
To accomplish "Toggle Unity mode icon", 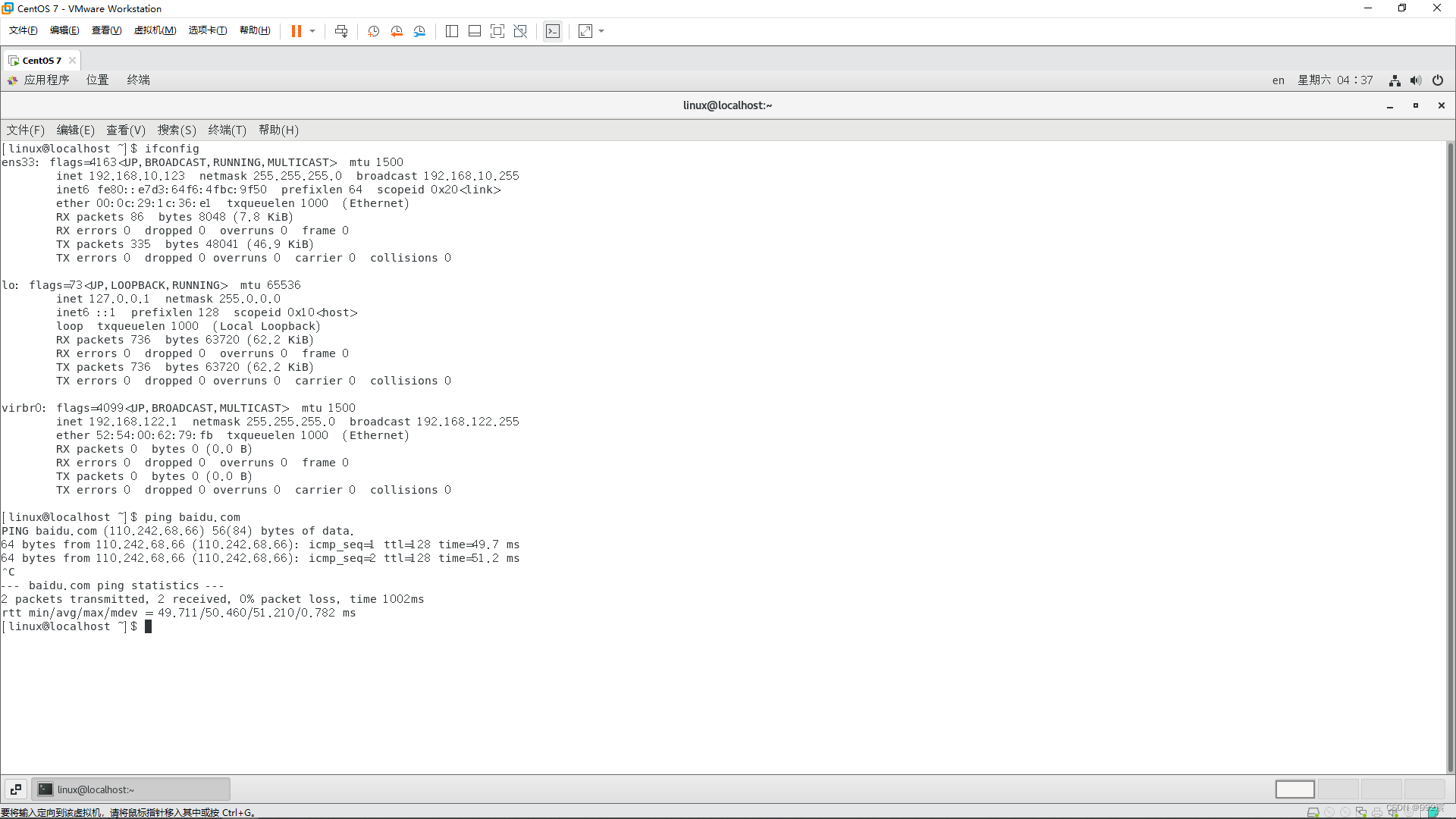I will pyautogui.click(x=520, y=31).
